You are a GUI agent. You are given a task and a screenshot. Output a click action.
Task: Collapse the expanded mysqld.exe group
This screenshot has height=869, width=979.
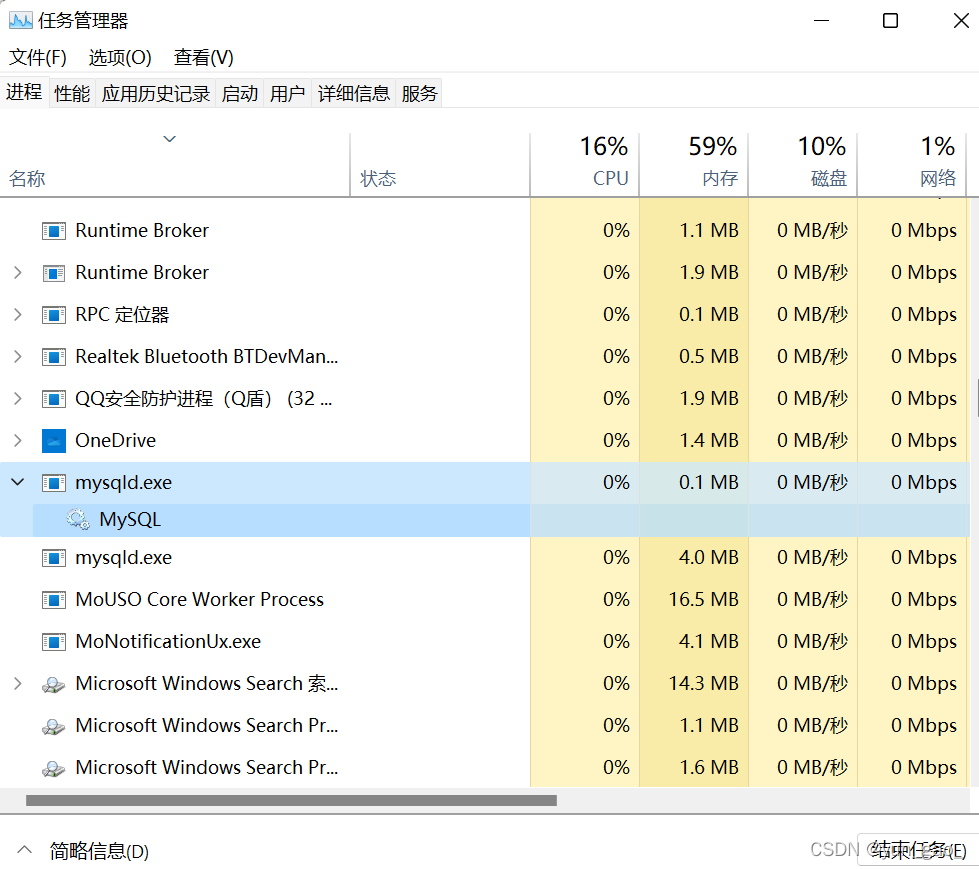click(18, 482)
